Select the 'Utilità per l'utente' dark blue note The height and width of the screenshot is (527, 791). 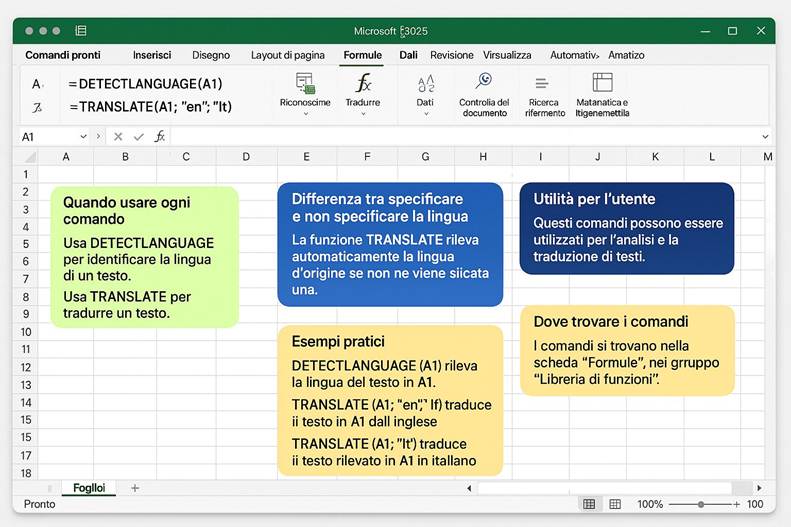click(x=627, y=228)
